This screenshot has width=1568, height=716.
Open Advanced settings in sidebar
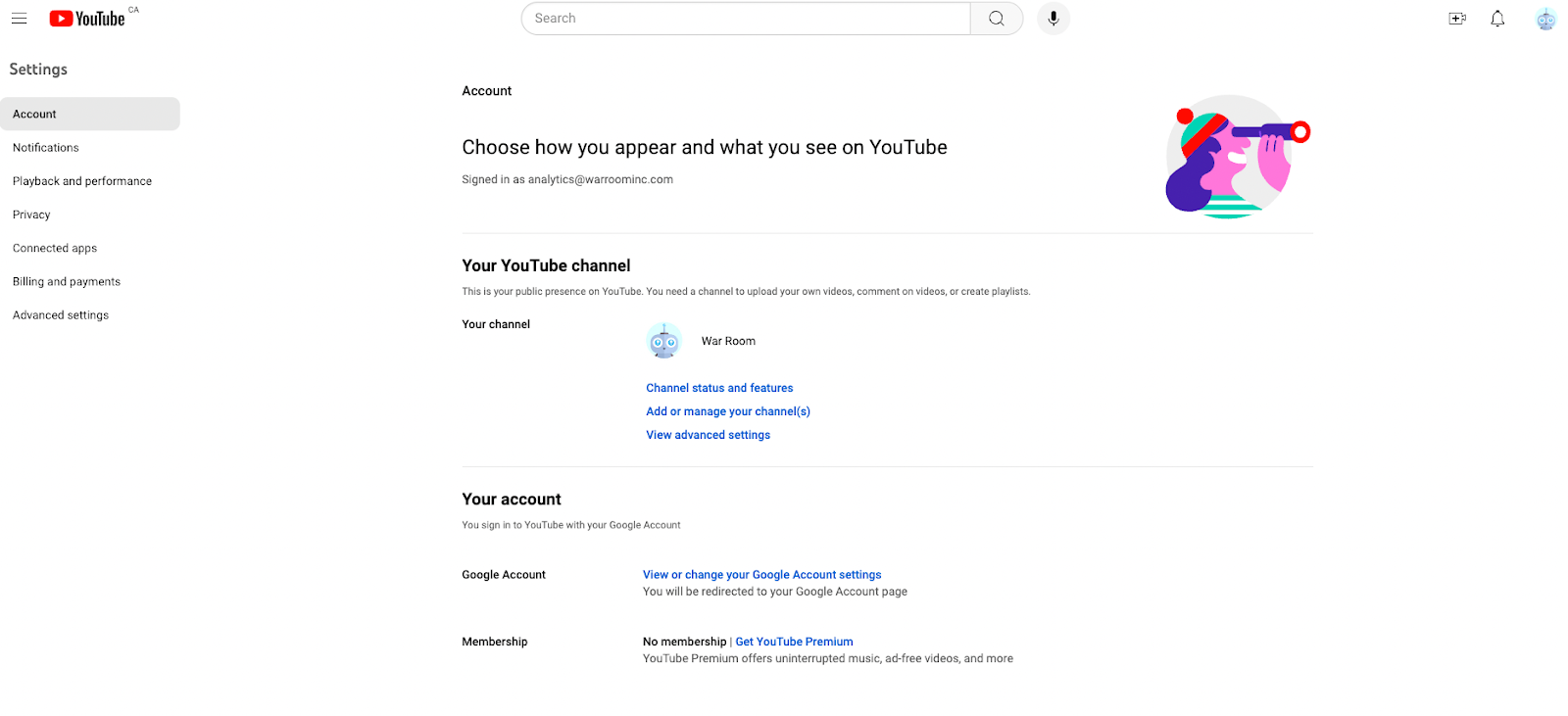click(x=61, y=315)
